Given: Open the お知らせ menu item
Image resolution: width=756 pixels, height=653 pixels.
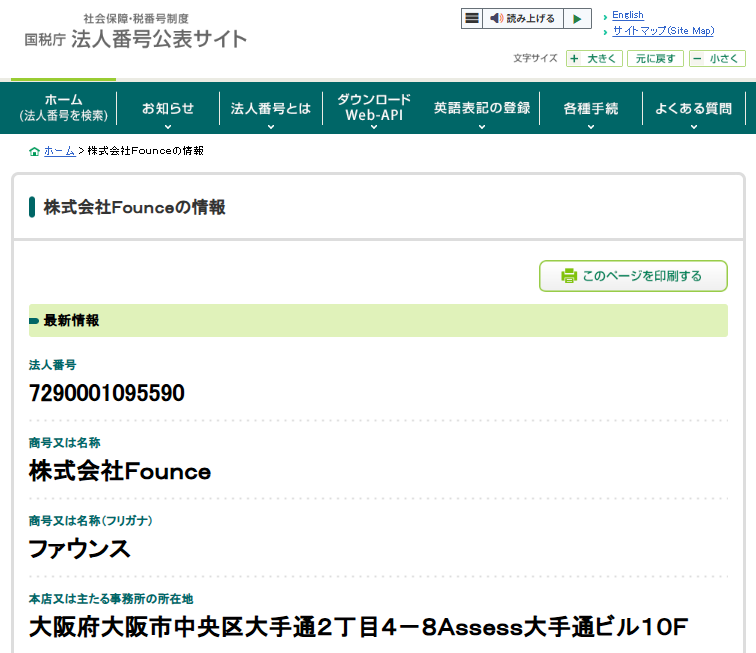Looking at the screenshot, I should (168, 108).
